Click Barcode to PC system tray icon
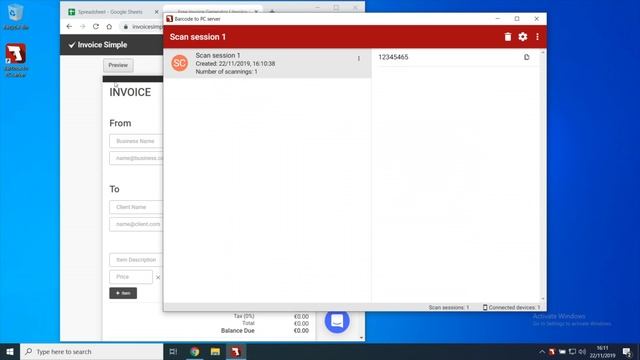The height and width of the screenshot is (360, 640). (x=552, y=352)
